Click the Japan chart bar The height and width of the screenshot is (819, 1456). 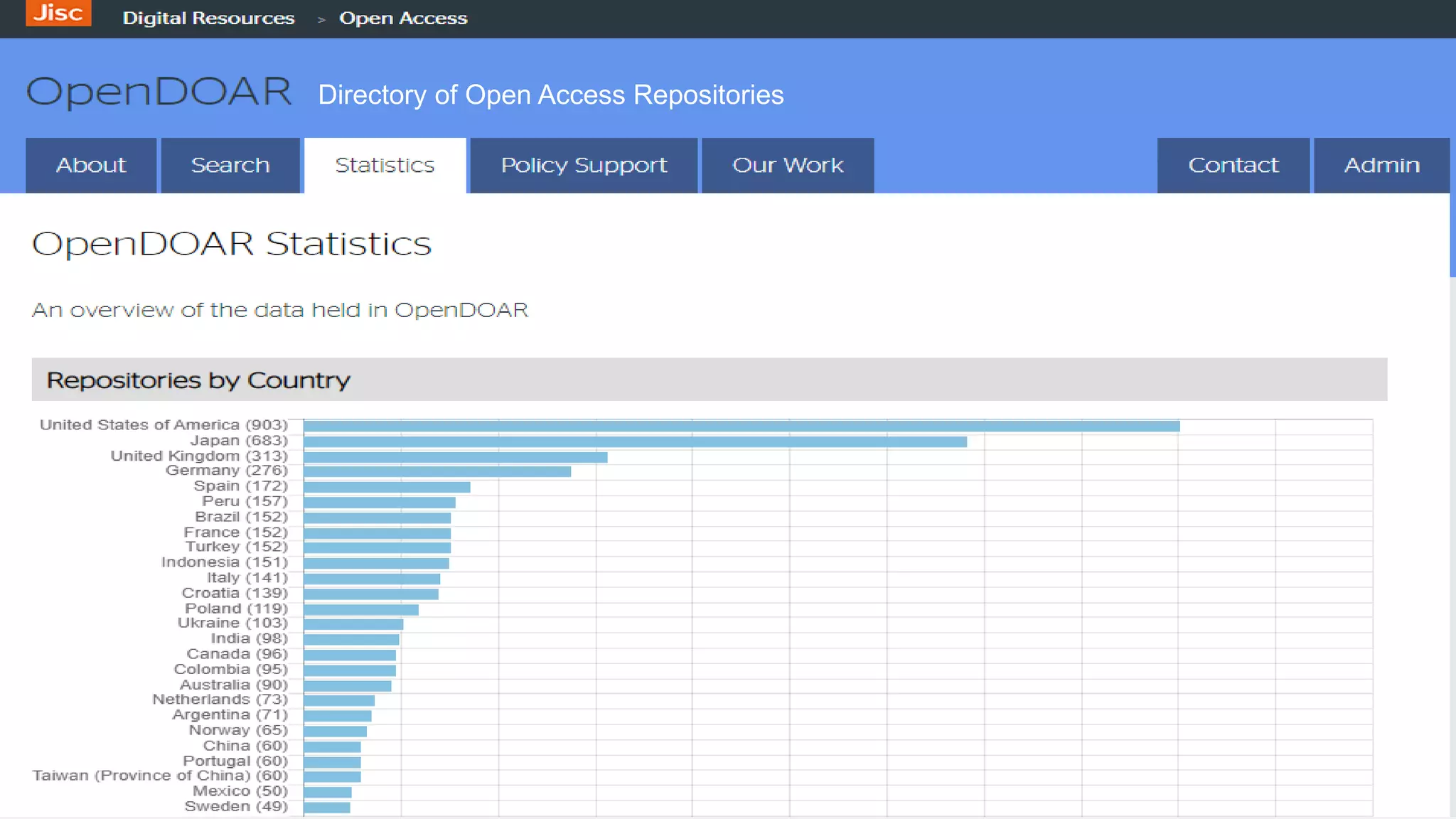[635, 442]
